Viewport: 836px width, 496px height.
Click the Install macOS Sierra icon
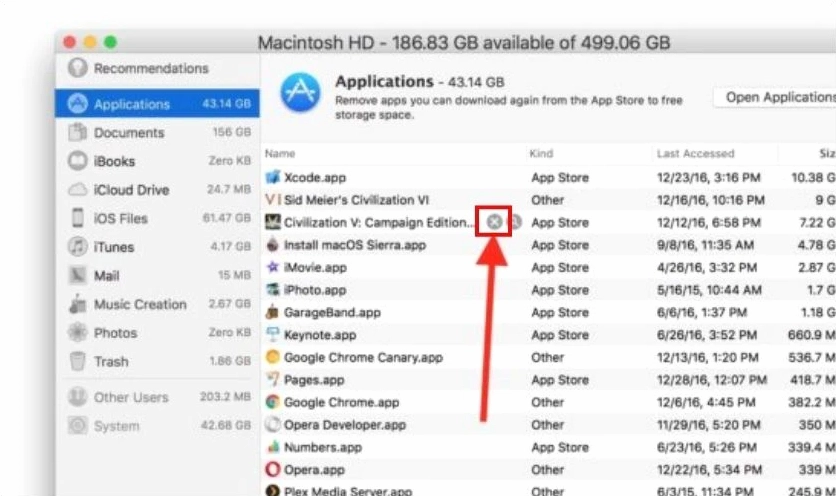coord(273,245)
